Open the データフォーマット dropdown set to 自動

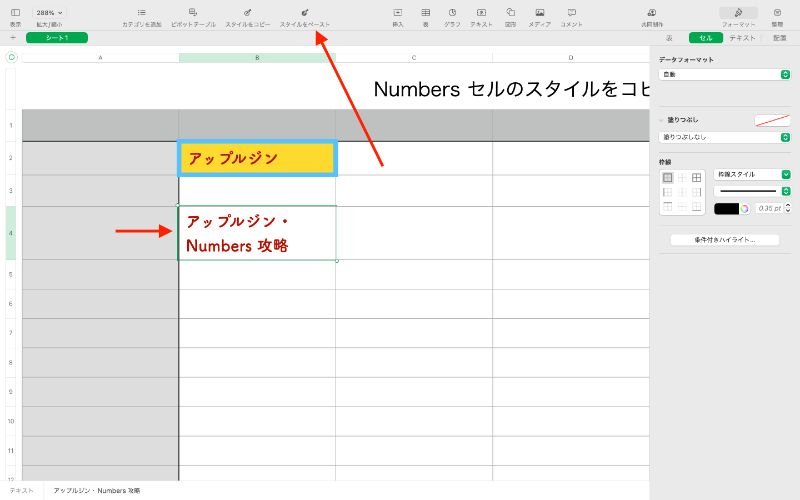(724, 74)
